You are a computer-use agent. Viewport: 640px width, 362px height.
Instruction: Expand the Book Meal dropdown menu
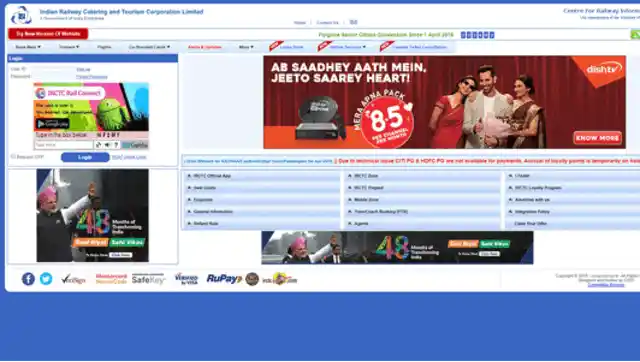click(28, 47)
